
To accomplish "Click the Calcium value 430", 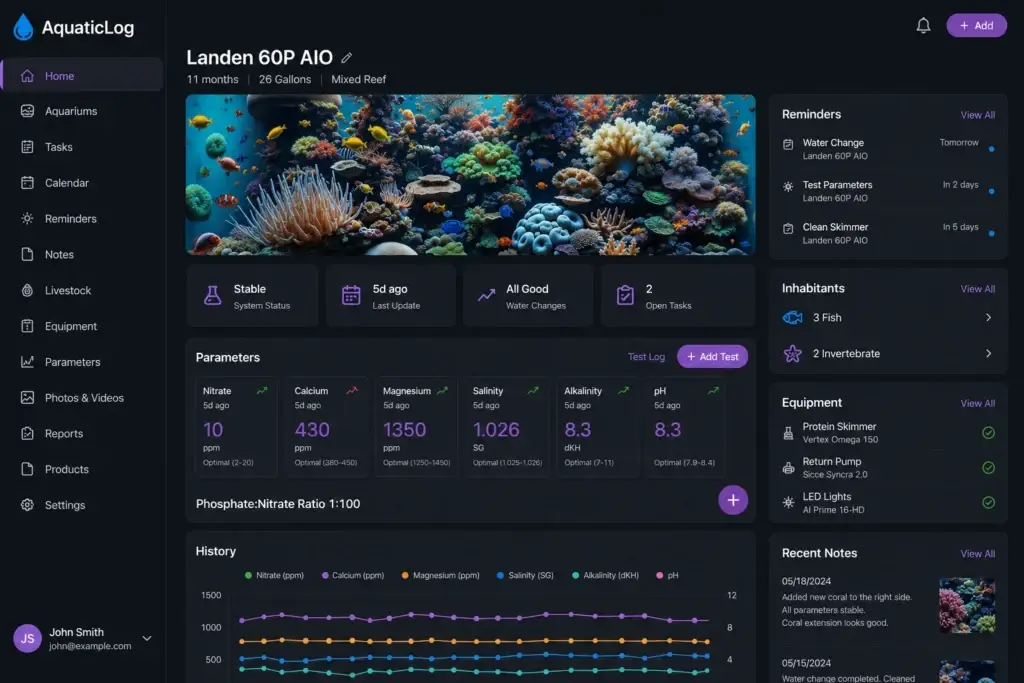I will point(312,430).
